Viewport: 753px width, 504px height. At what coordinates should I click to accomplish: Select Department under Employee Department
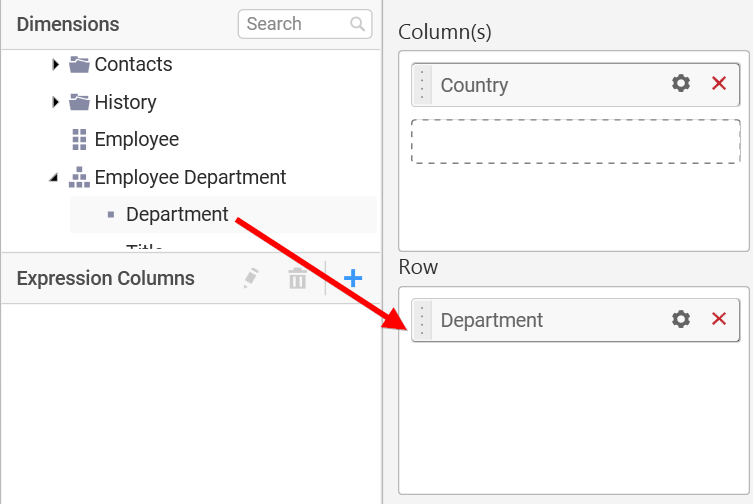point(177,214)
